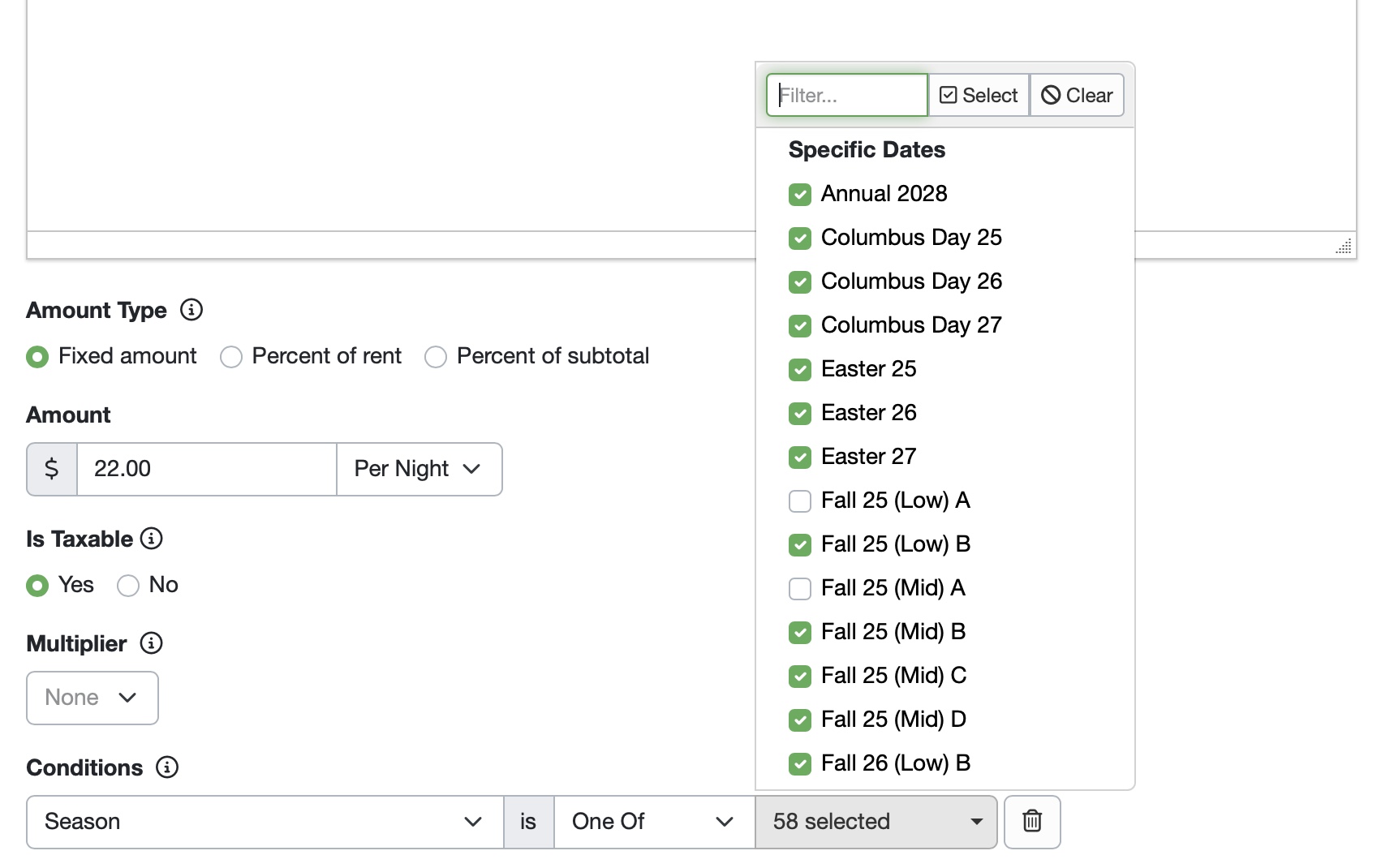Delete the Season condition with trash icon

click(1031, 822)
